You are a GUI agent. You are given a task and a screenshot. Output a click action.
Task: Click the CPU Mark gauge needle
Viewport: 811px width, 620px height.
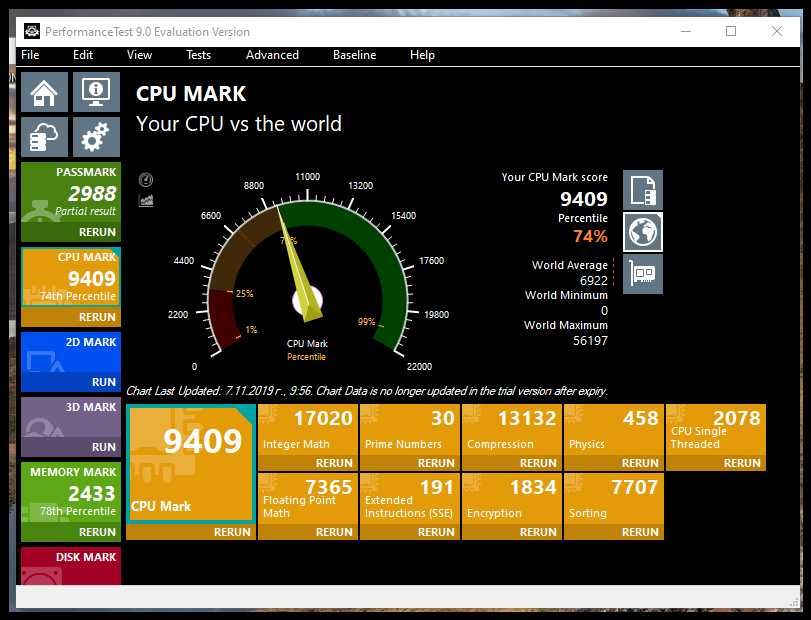point(297,264)
